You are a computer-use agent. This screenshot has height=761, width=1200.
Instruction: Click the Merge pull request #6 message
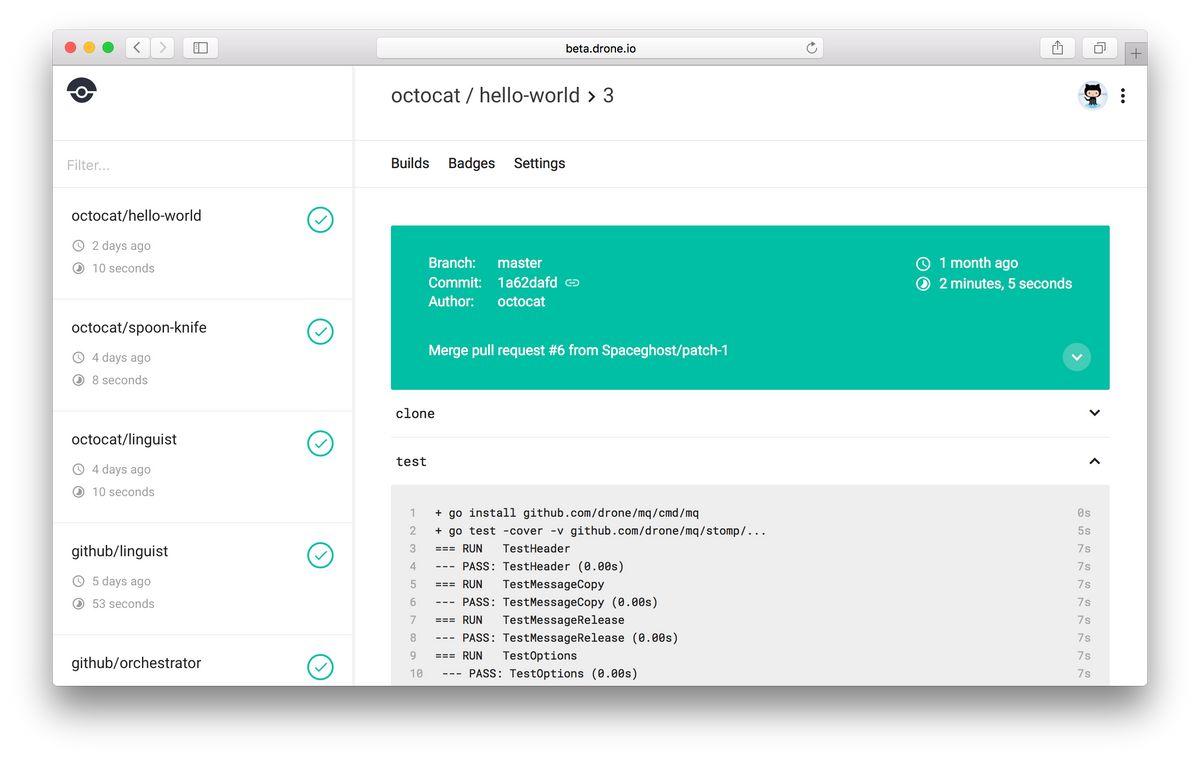tap(578, 351)
